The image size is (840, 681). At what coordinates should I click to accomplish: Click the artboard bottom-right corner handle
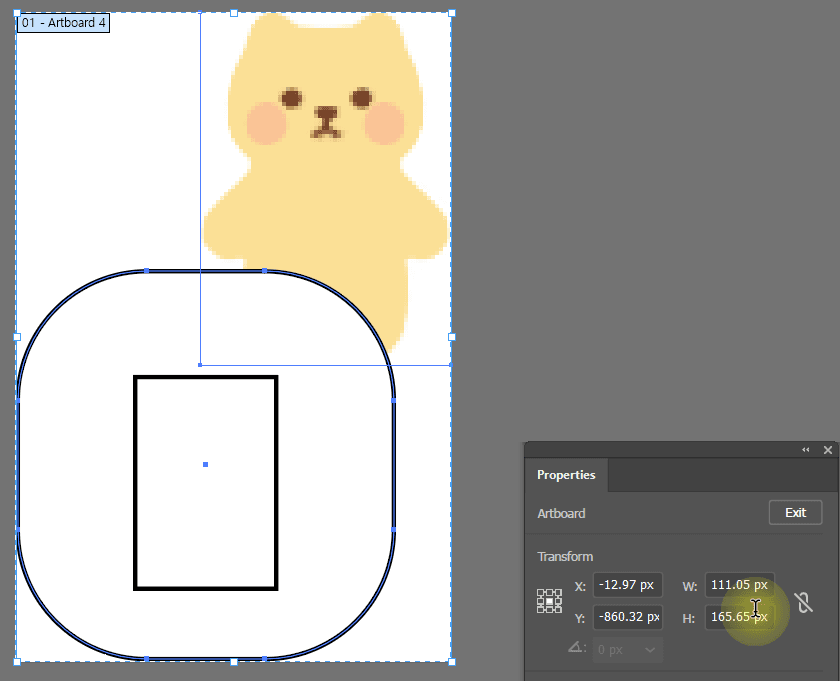click(x=452, y=662)
